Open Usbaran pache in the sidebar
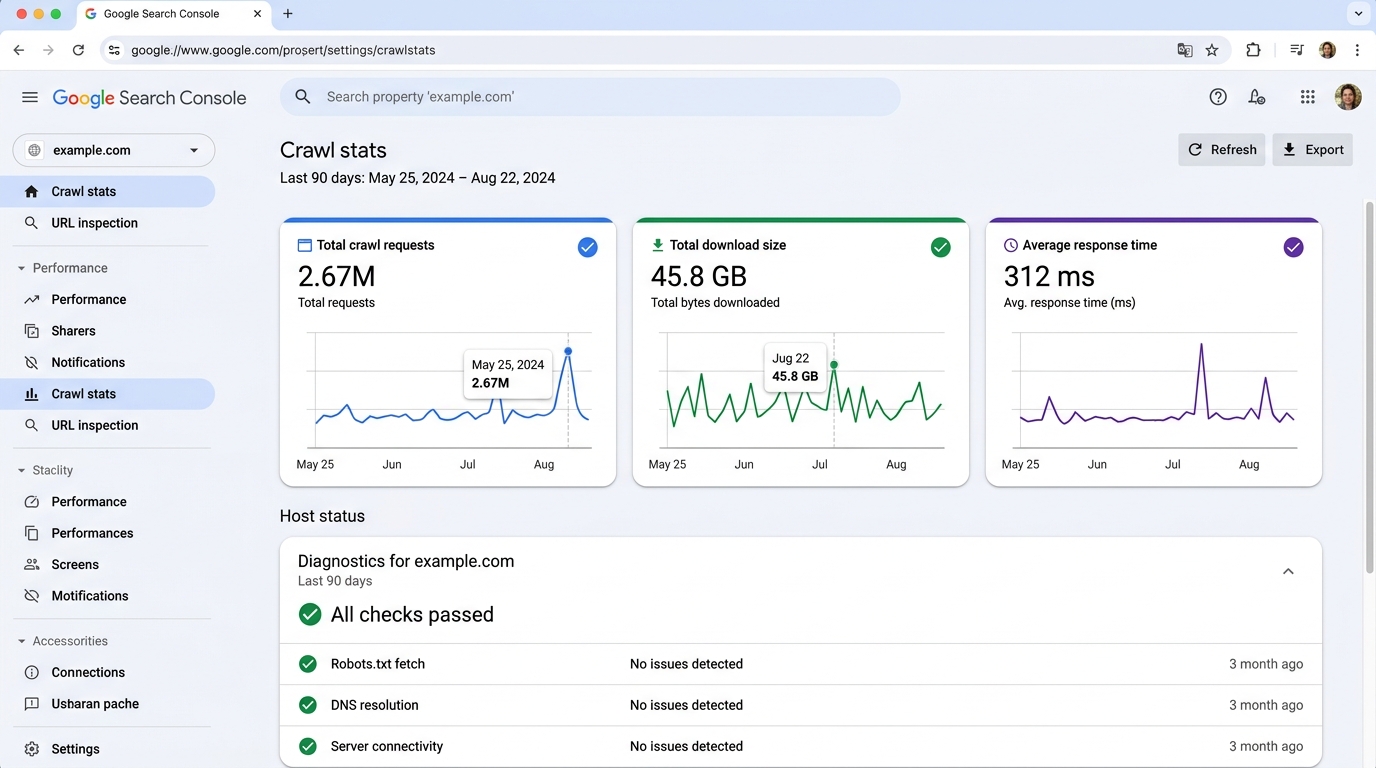This screenshot has height=768, width=1376. (x=107, y=704)
